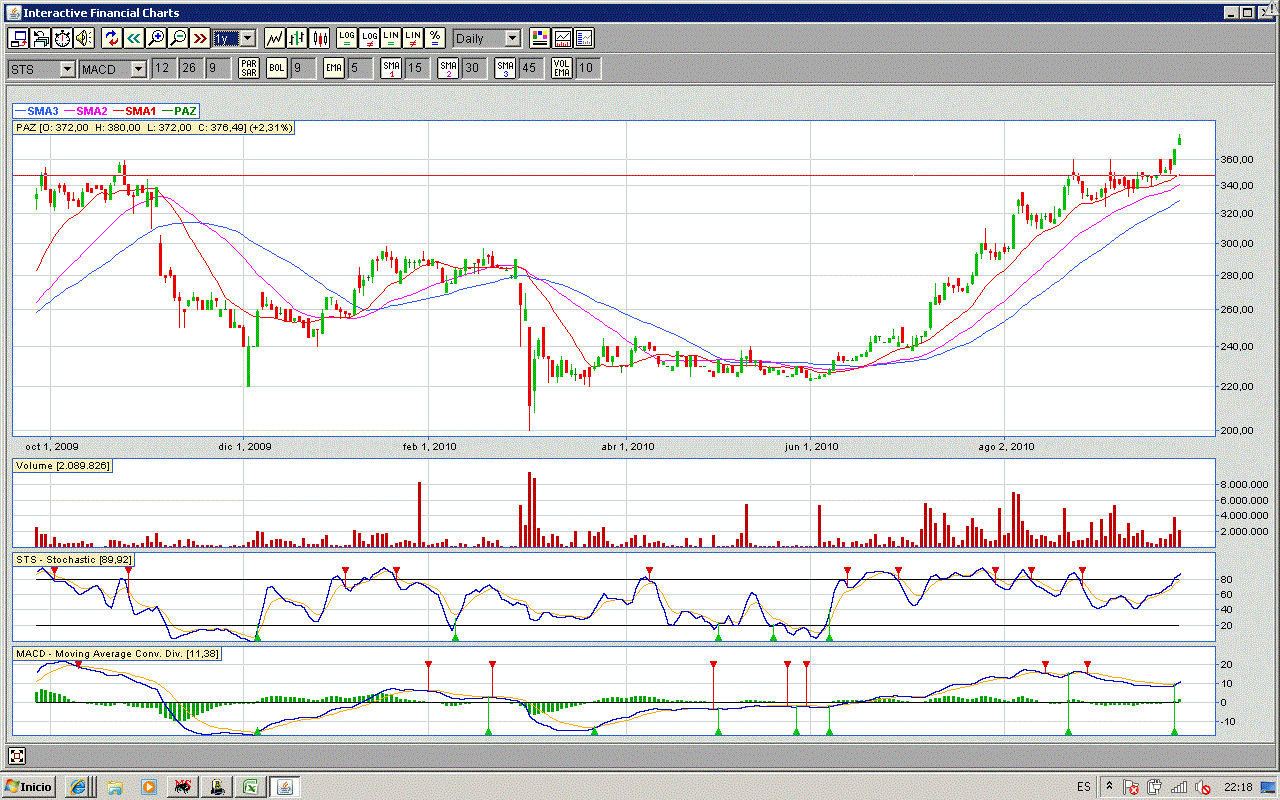The image size is (1280, 800).
Task: Click the Inicio start button
Action: point(29,787)
